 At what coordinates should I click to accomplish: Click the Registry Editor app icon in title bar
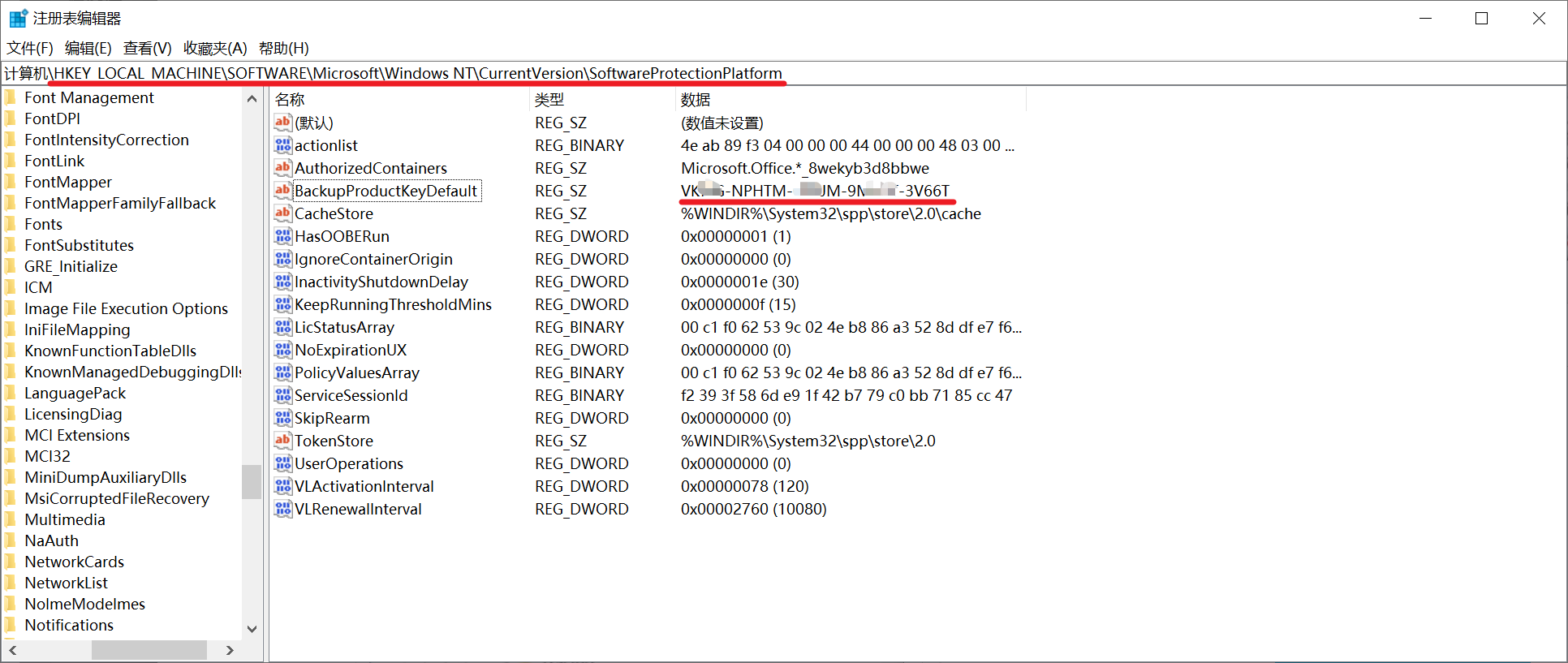(x=18, y=18)
